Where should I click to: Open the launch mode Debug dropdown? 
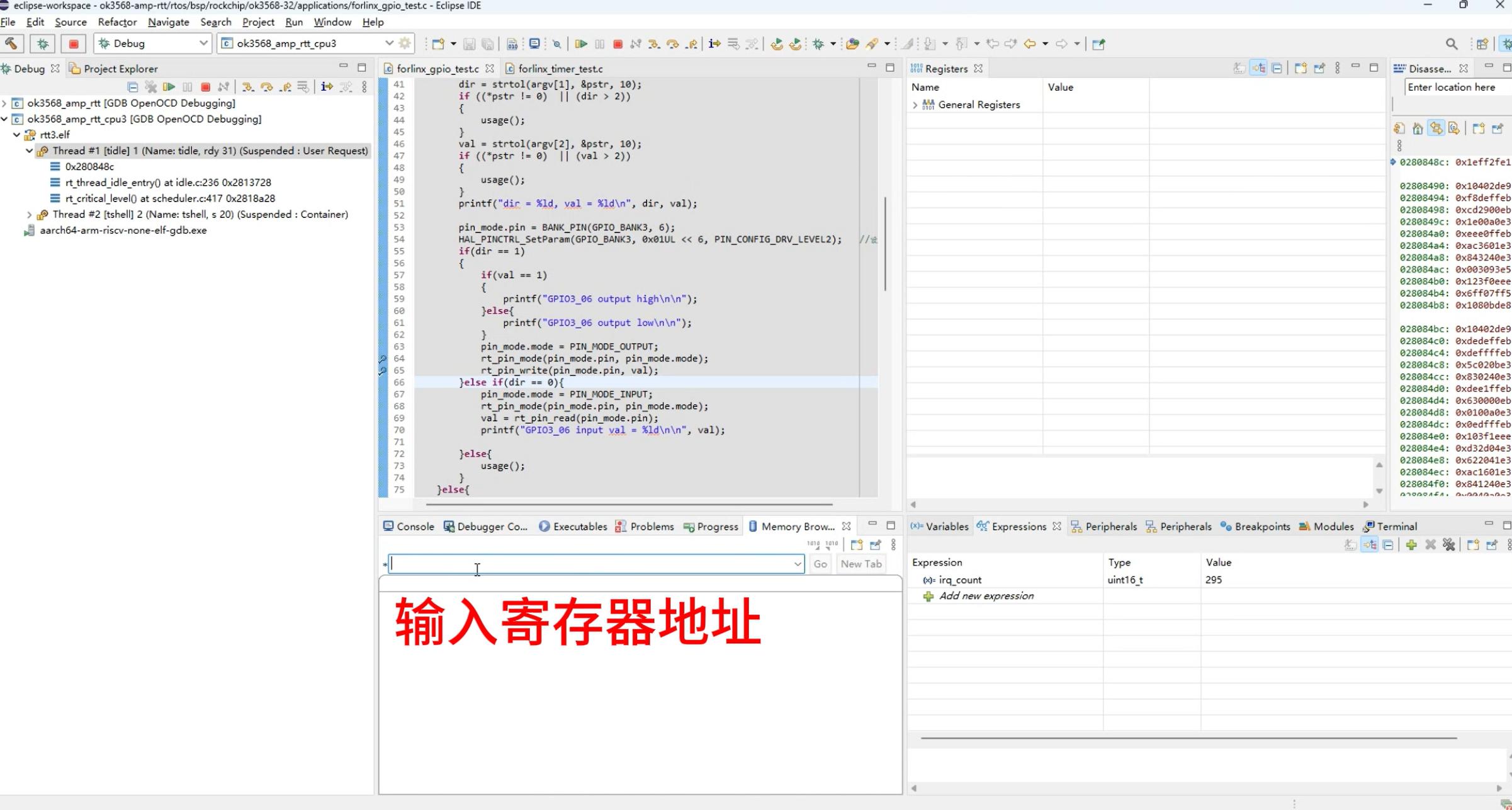click(x=203, y=43)
